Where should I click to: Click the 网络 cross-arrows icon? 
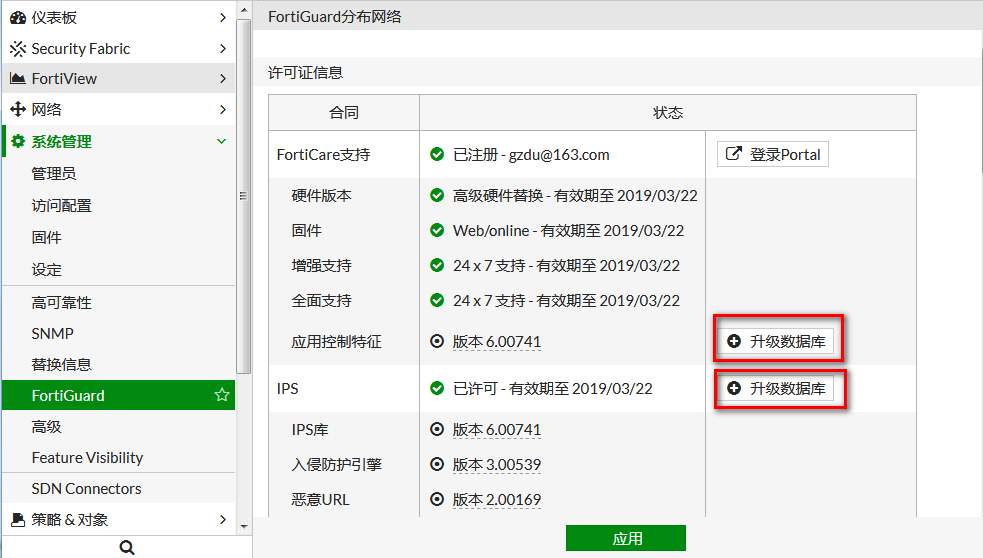tap(18, 109)
